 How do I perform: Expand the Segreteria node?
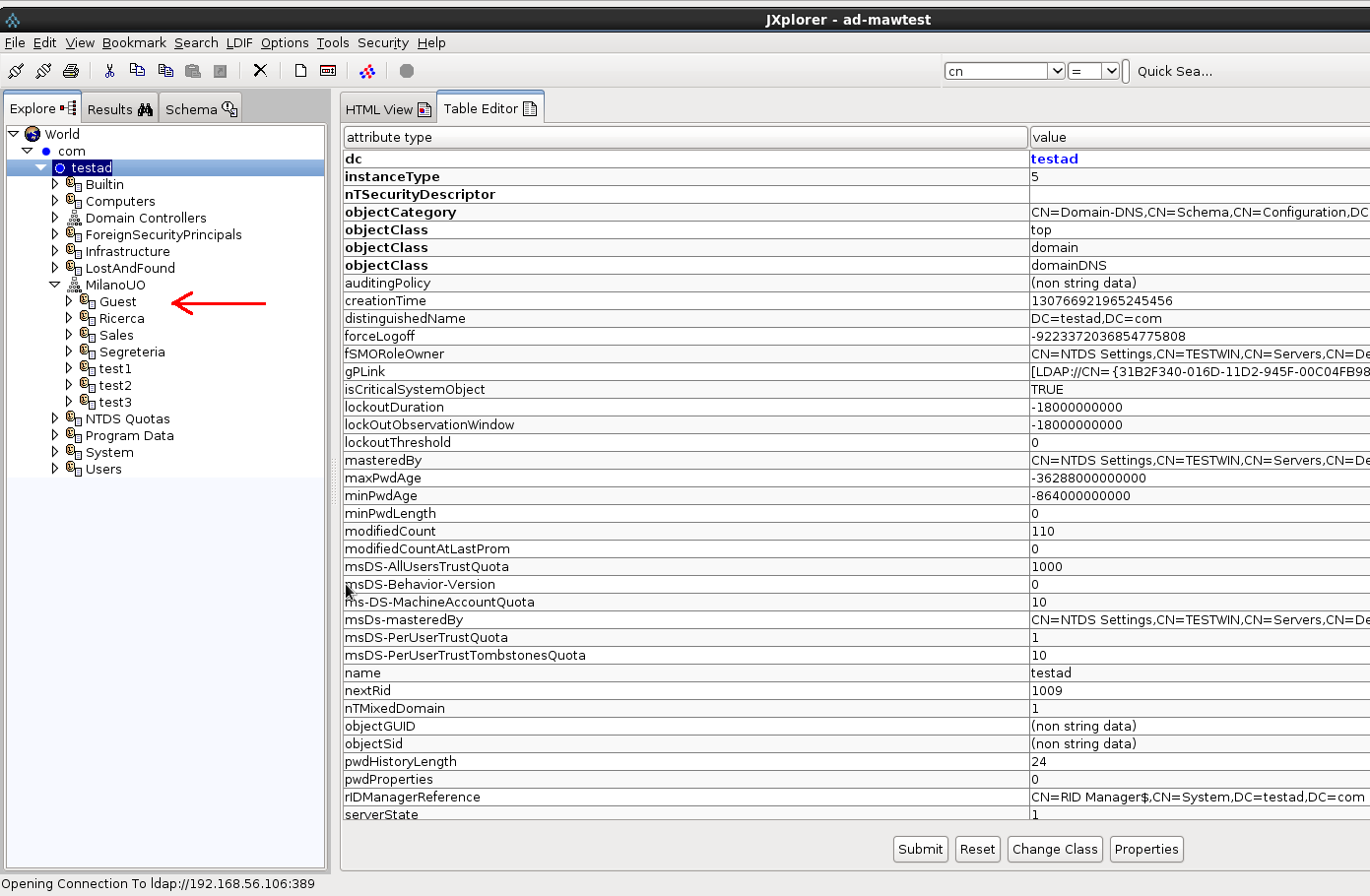69,352
